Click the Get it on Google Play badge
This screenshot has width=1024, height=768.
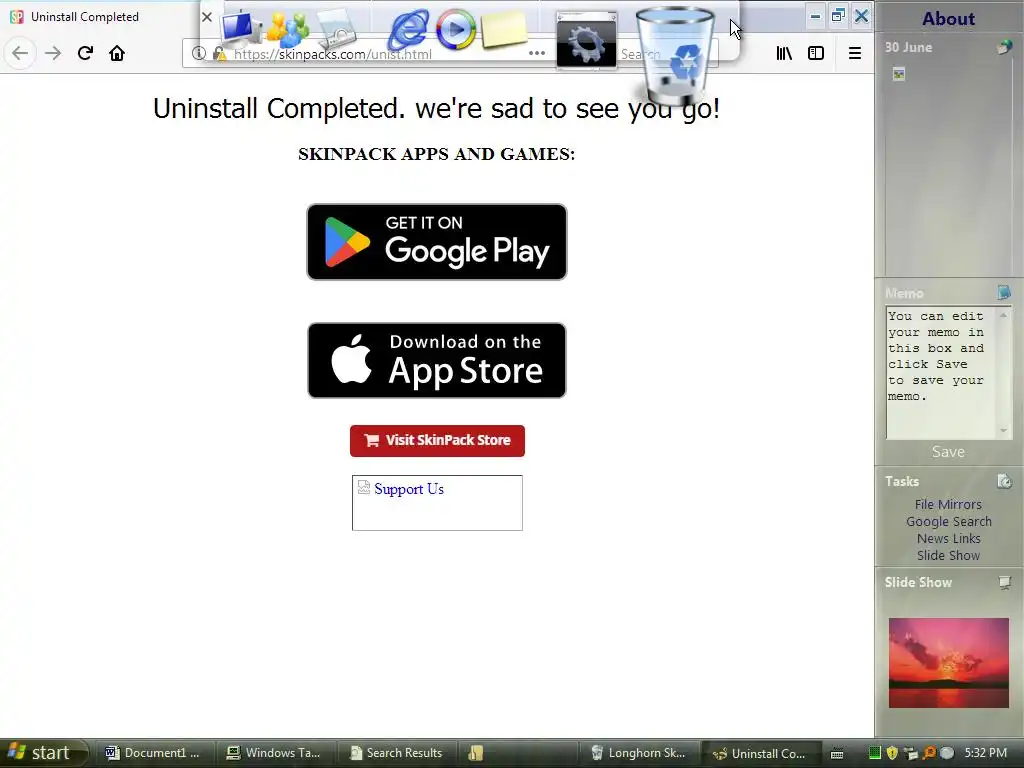pyautogui.click(x=437, y=242)
